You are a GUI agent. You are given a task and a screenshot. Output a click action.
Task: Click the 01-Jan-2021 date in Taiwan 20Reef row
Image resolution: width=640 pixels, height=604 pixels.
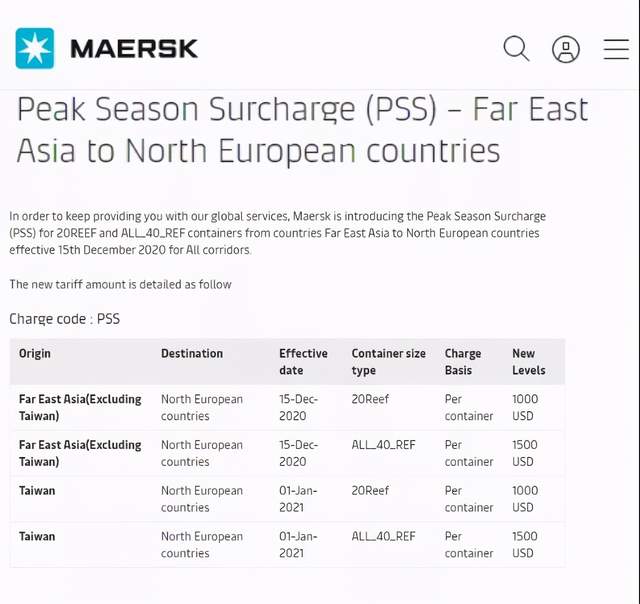pos(298,499)
